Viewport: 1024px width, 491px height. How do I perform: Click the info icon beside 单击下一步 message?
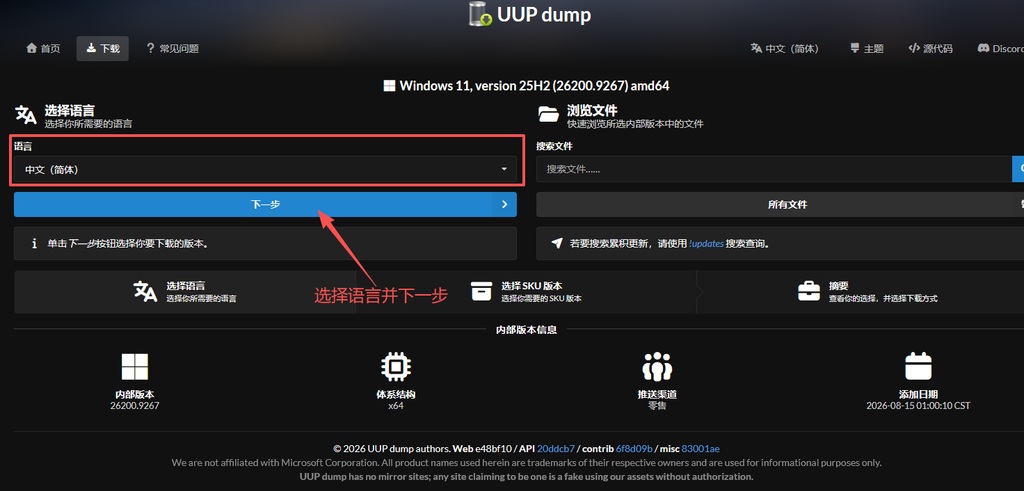(34, 244)
